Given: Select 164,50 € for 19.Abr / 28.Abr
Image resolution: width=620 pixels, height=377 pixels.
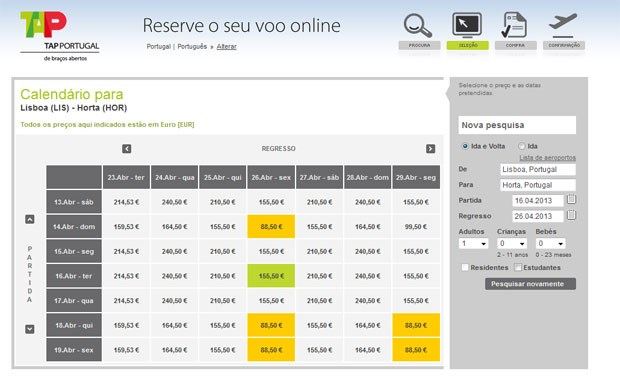Looking at the screenshot, I should (x=368, y=350).
